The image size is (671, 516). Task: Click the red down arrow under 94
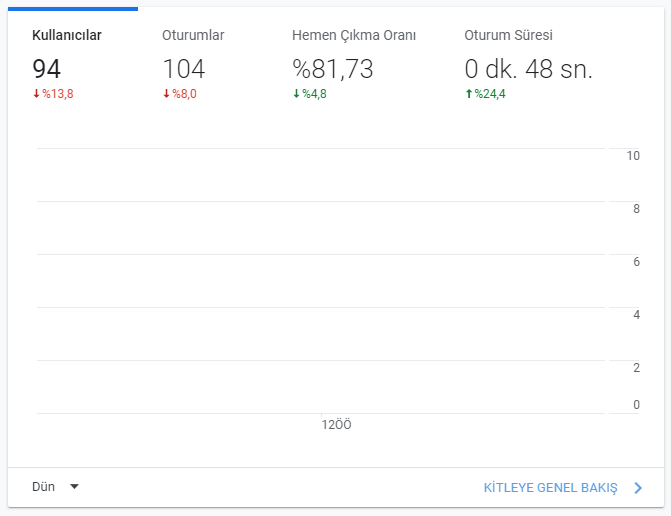click(36, 94)
